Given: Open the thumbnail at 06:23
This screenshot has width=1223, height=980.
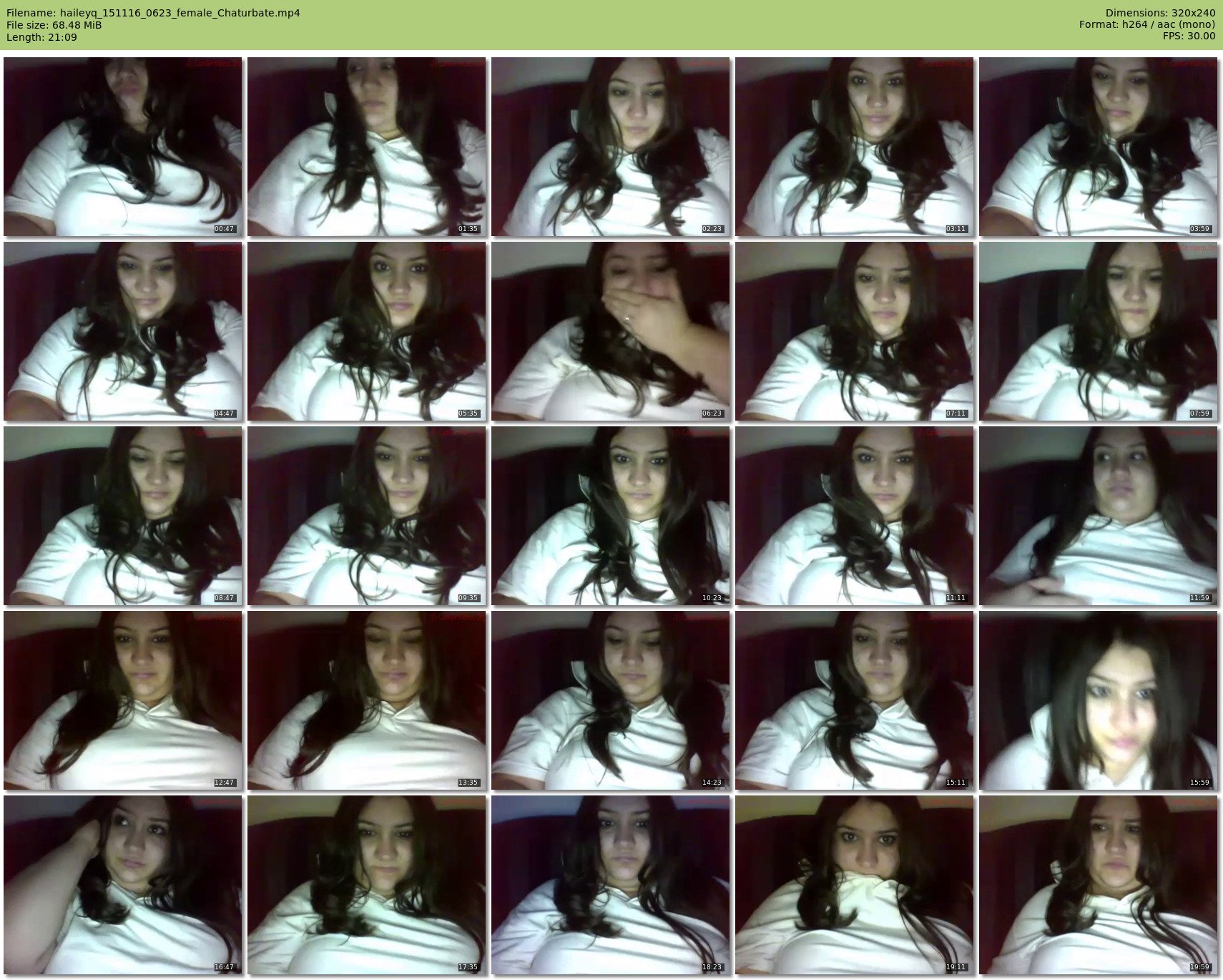Looking at the screenshot, I should pyautogui.click(x=611, y=331).
